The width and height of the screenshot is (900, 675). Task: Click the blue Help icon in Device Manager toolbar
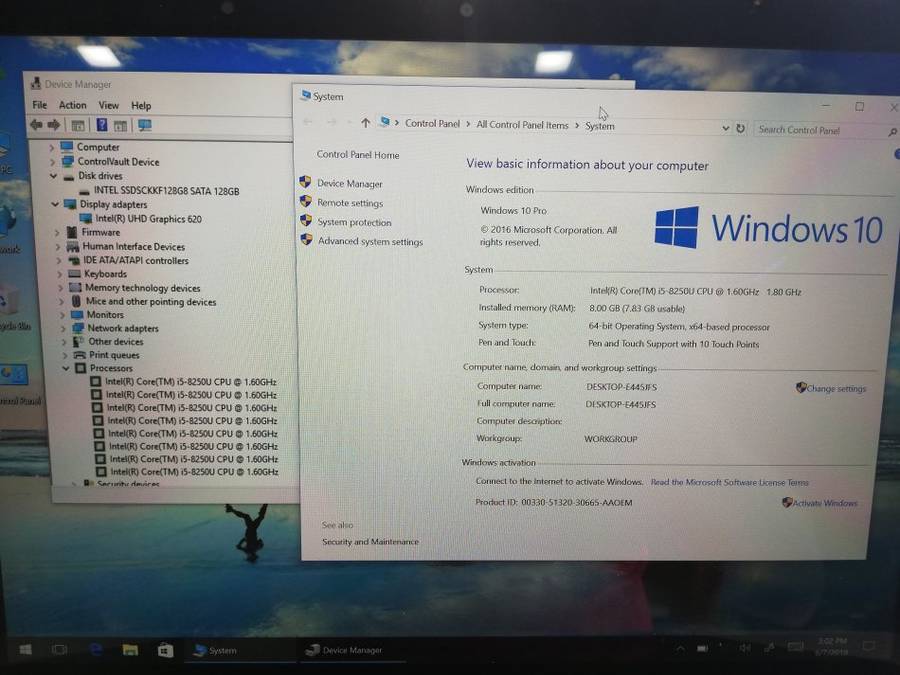[101, 125]
